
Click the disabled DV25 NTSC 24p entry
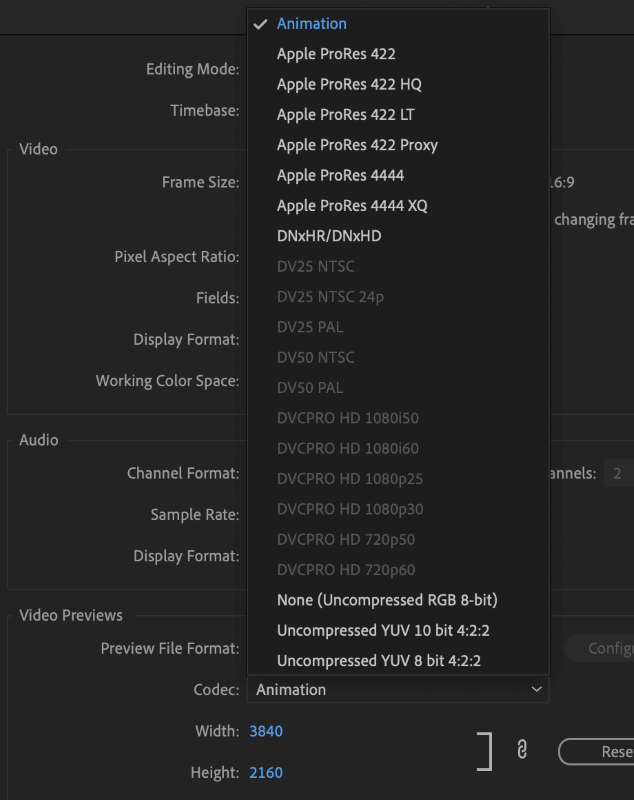point(398,296)
